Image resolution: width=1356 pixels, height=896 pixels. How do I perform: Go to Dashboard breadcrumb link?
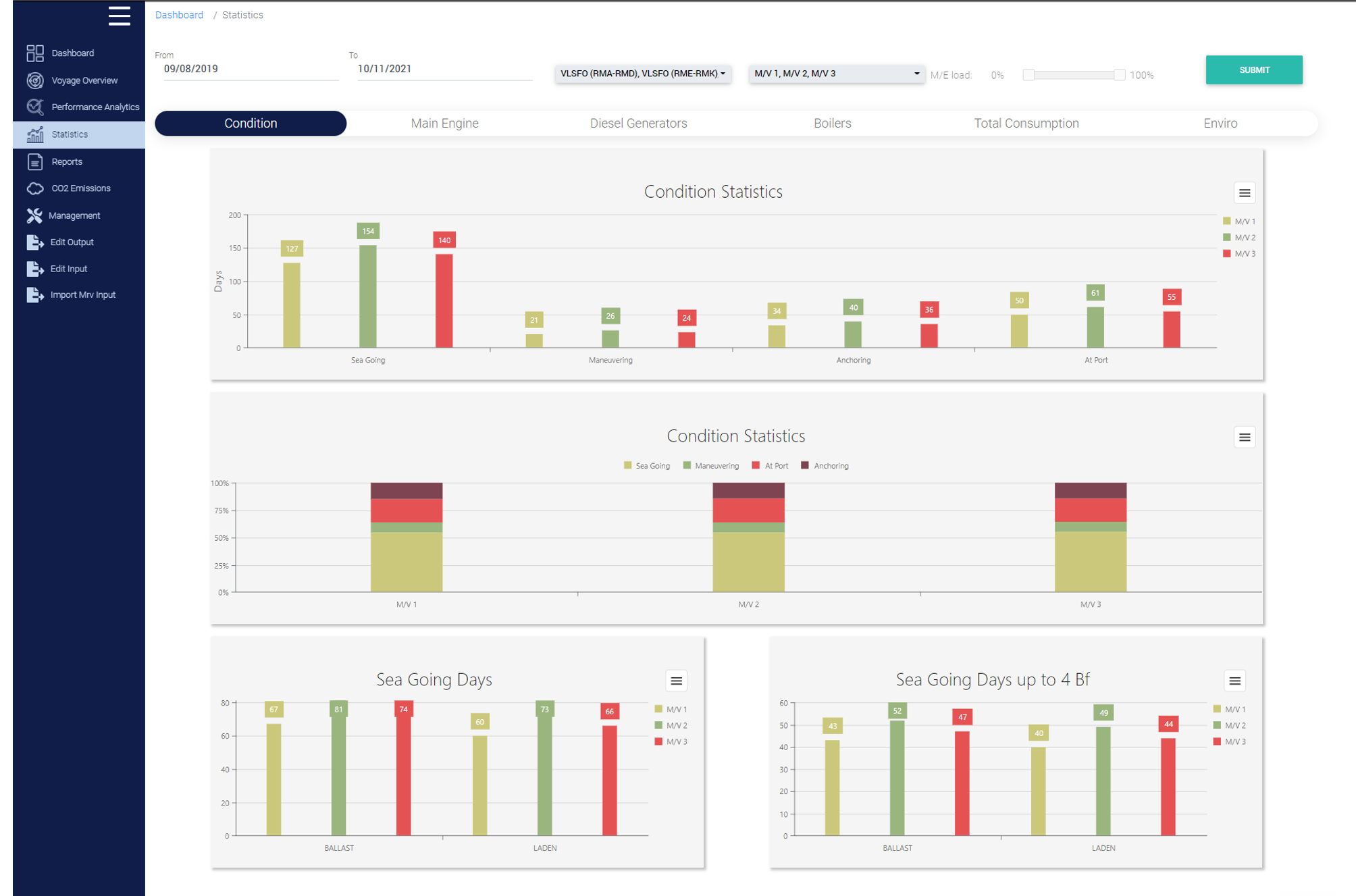[x=179, y=15]
